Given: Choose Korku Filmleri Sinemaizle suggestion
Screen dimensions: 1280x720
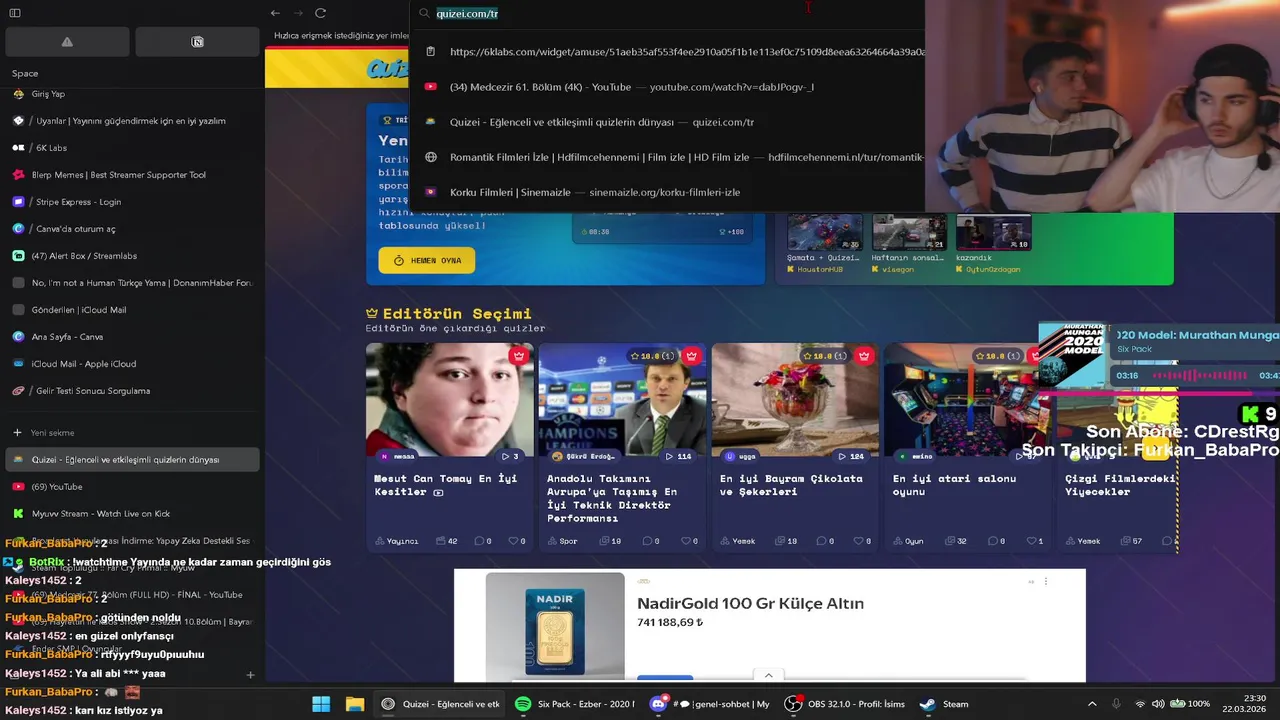Looking at the screenshot, I should point(667,192).
